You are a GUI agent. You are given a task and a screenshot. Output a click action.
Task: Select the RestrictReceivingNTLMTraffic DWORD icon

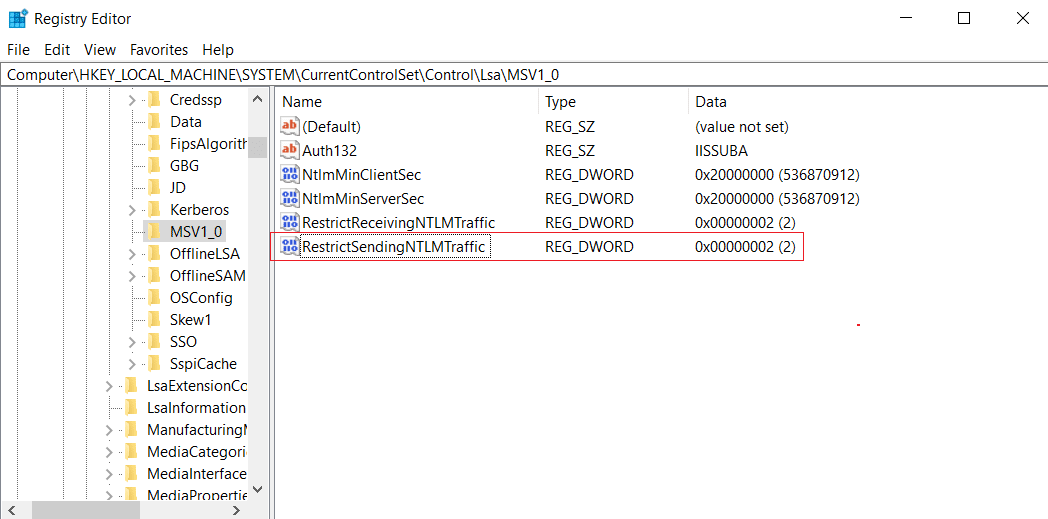(290, 222)
